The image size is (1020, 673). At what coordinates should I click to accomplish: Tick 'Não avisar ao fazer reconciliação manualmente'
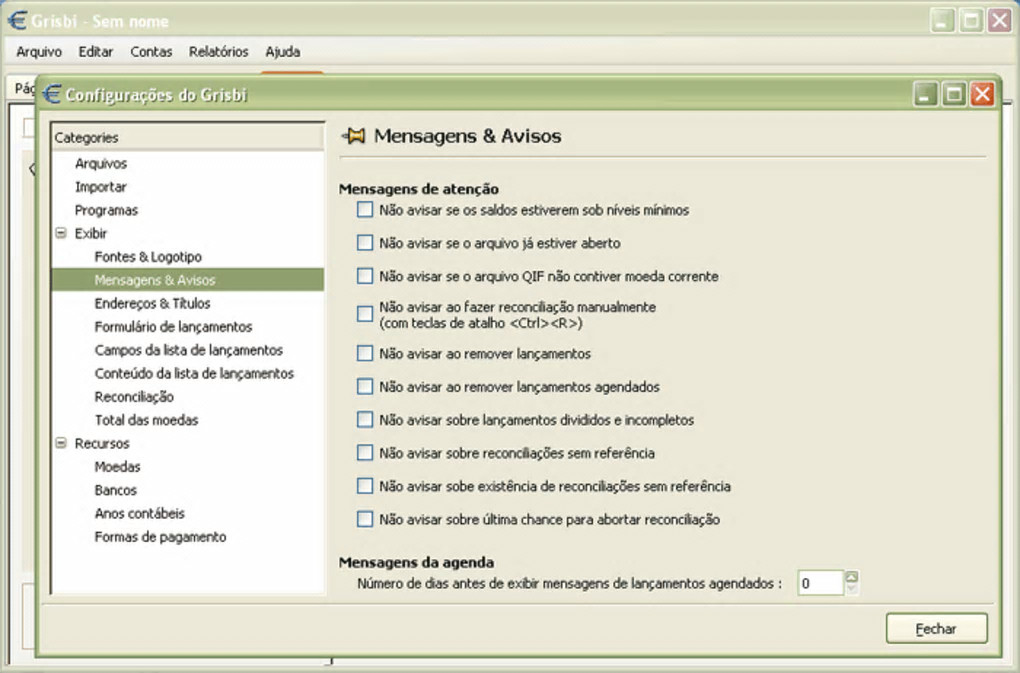pyautogui.click(x=365, y=314)
